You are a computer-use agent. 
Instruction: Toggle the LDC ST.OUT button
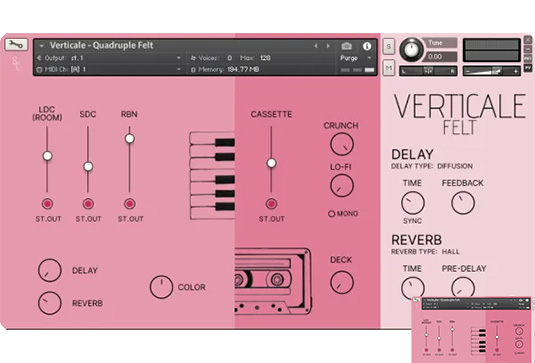click(47, 204)
